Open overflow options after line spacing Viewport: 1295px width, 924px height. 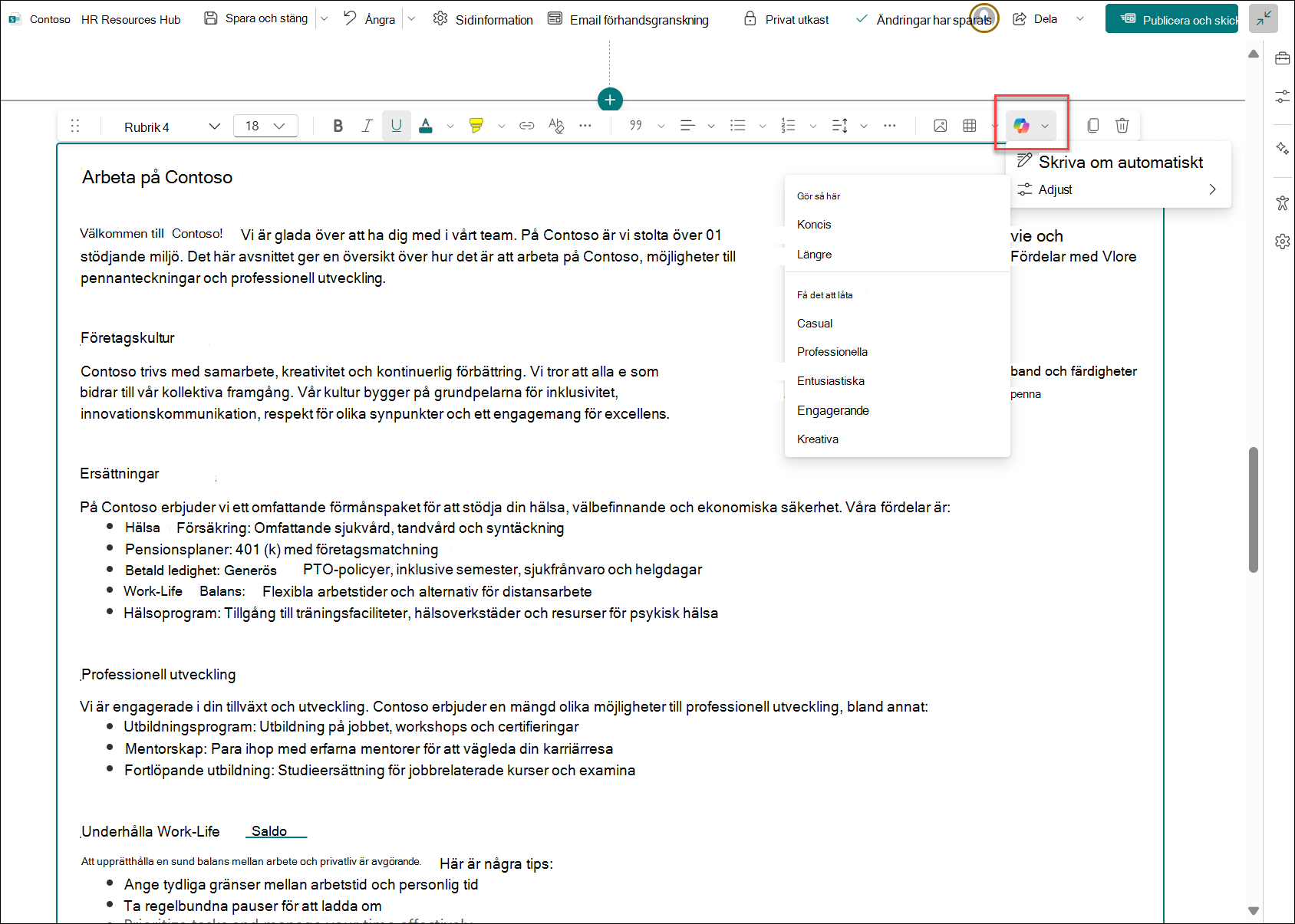click(x=890, y=126)
